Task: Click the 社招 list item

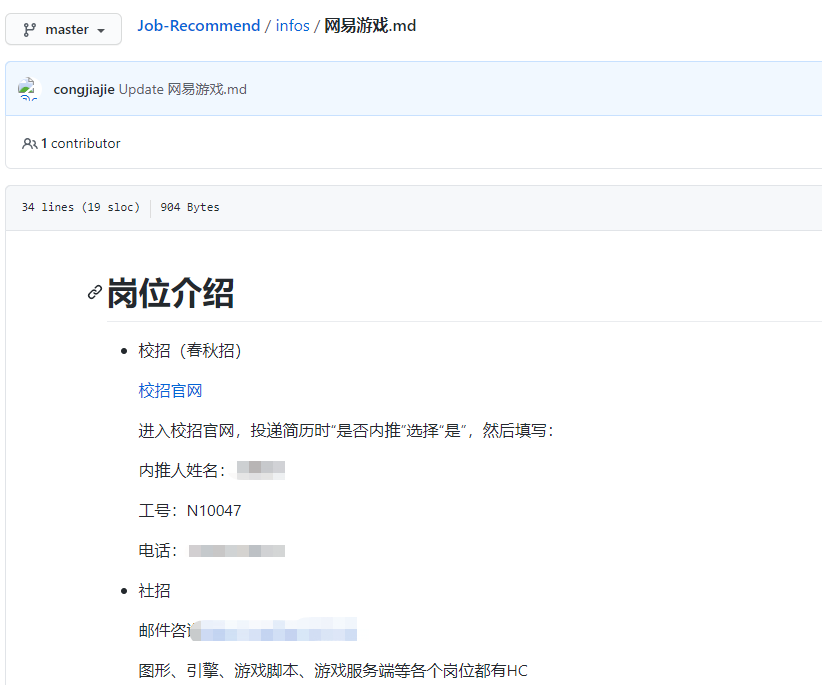Action: (x=154, y=591)
